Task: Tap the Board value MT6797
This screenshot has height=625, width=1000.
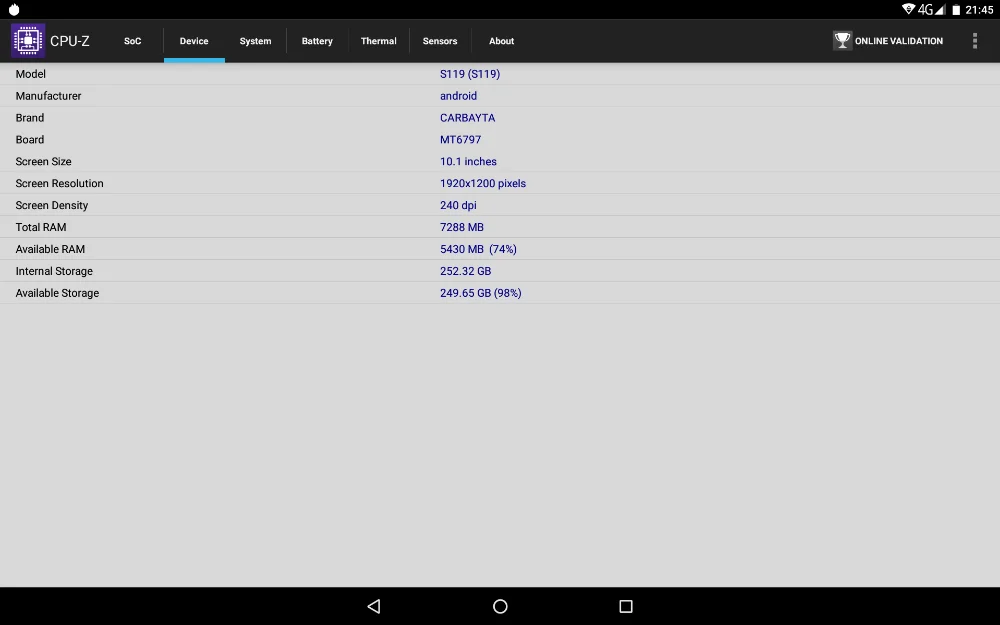Action: tap(460, 140)
